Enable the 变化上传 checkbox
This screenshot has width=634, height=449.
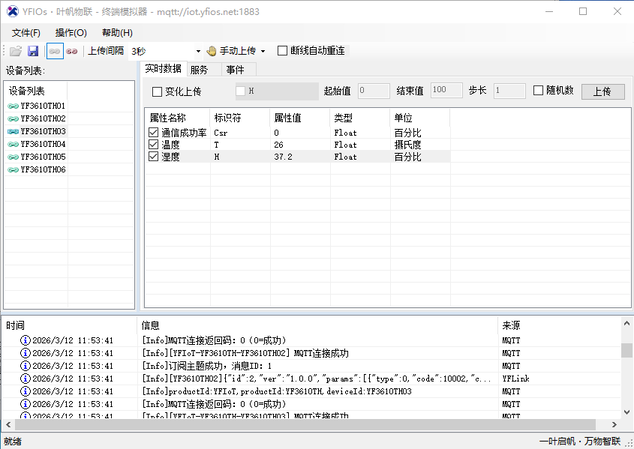(157, 92)
